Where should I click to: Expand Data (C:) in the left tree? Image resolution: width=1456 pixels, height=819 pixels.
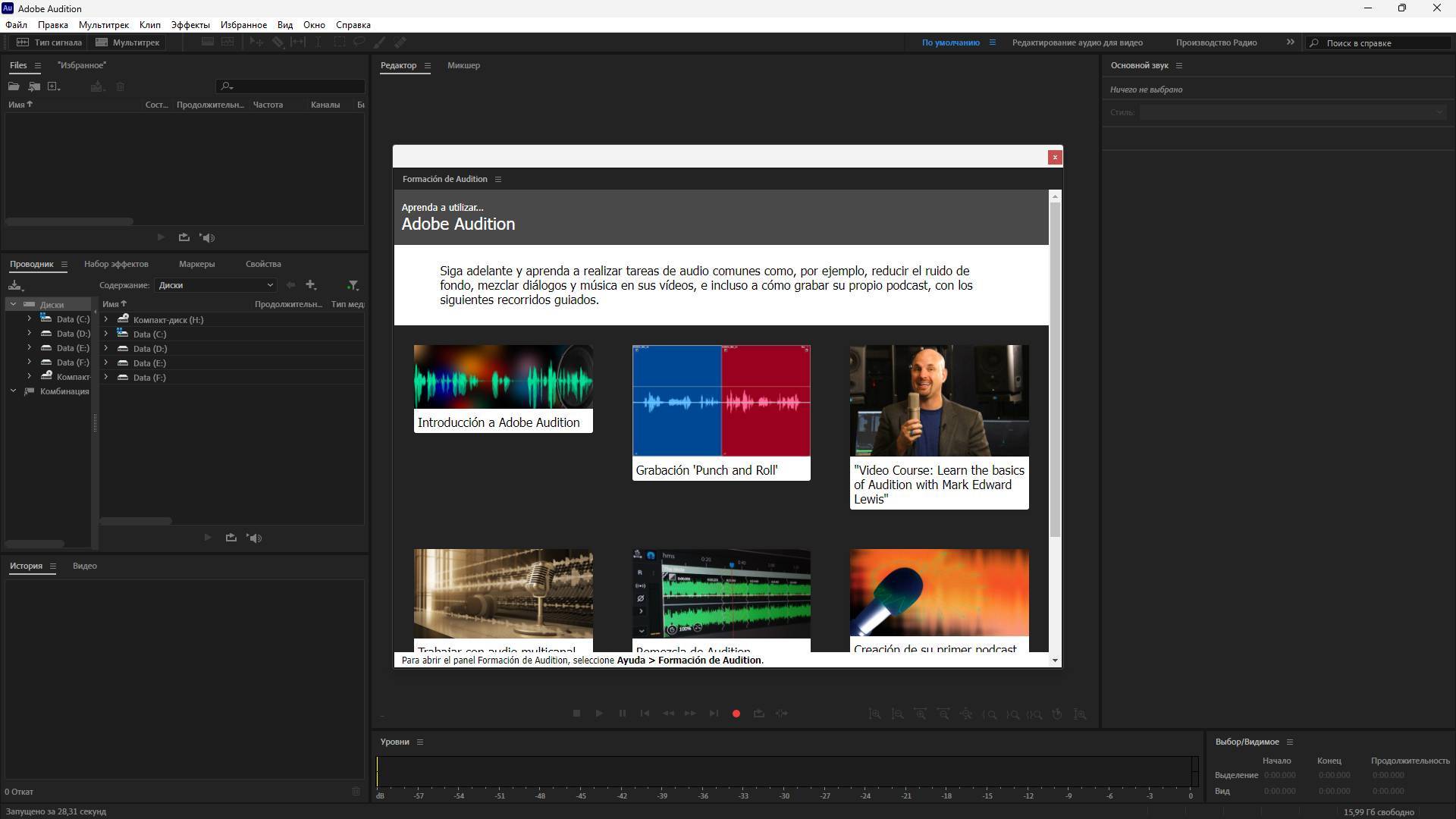click(x=29, y=318)
